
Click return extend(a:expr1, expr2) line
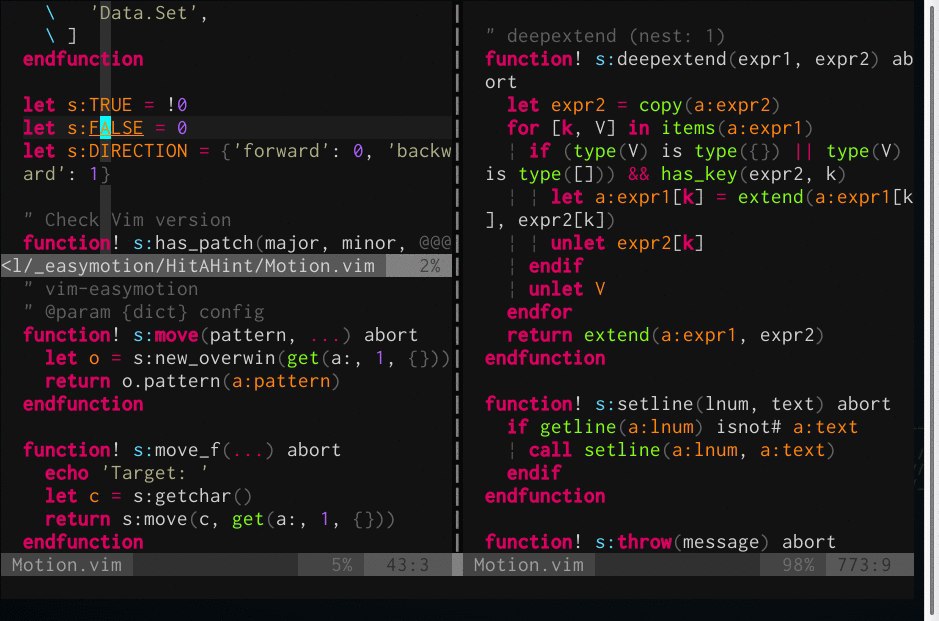666,335
